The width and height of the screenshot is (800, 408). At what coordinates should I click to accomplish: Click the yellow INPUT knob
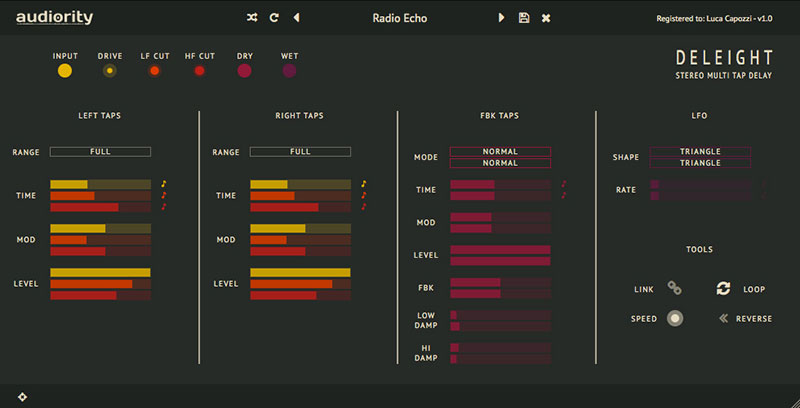tap(65, 71)
